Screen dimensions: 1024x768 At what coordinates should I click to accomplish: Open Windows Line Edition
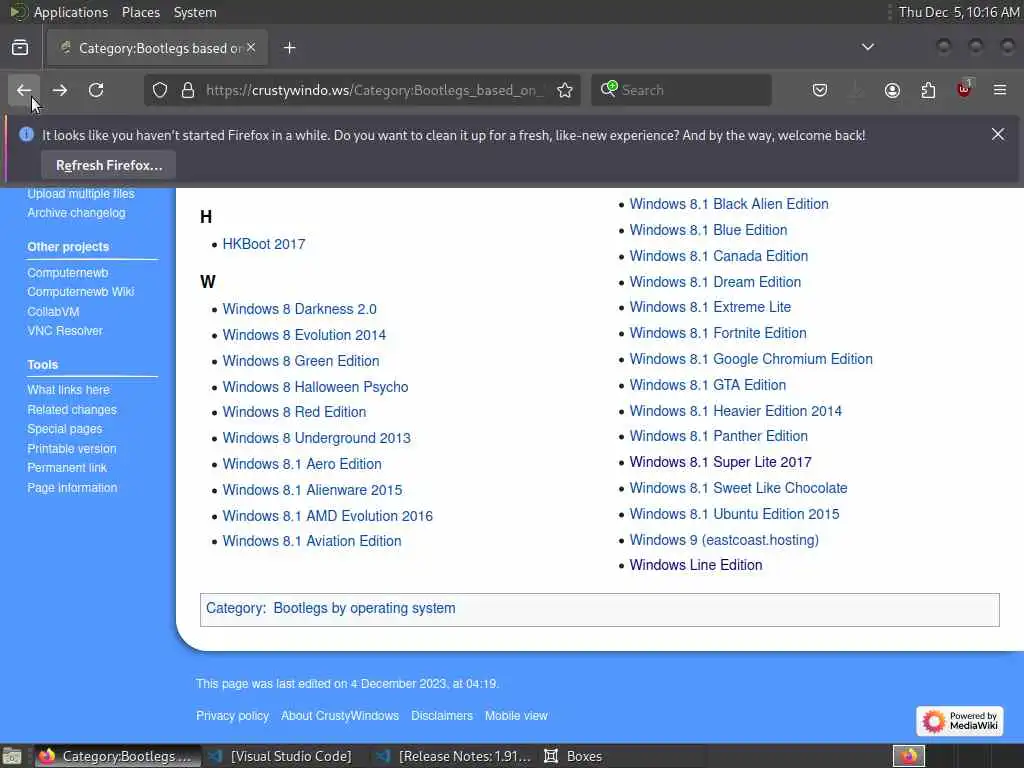[696, 566]
